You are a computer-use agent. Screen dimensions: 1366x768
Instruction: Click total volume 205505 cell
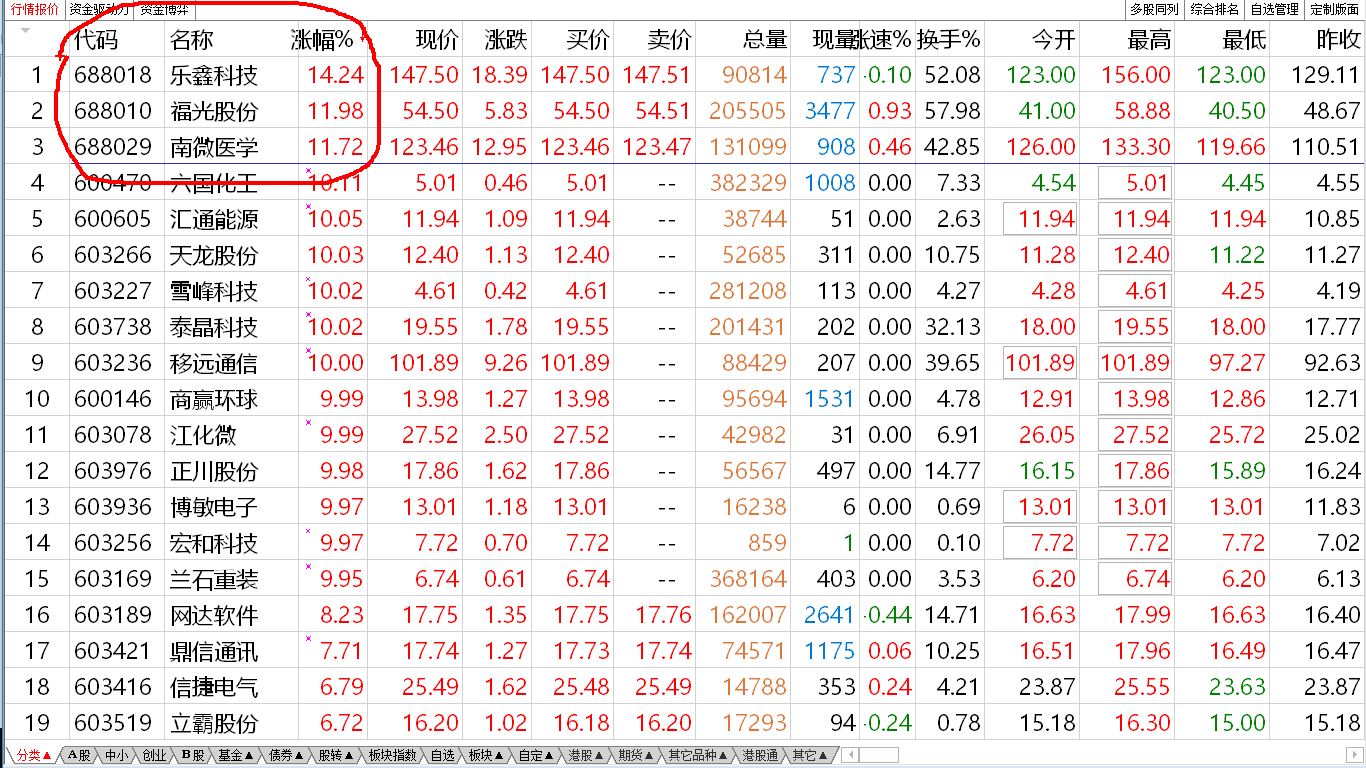(747, 111)
